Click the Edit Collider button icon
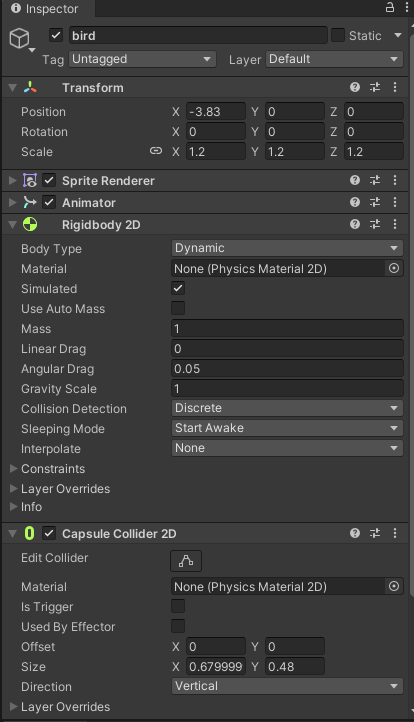This screenshot has width=414, height=722. tap(186, 560)
